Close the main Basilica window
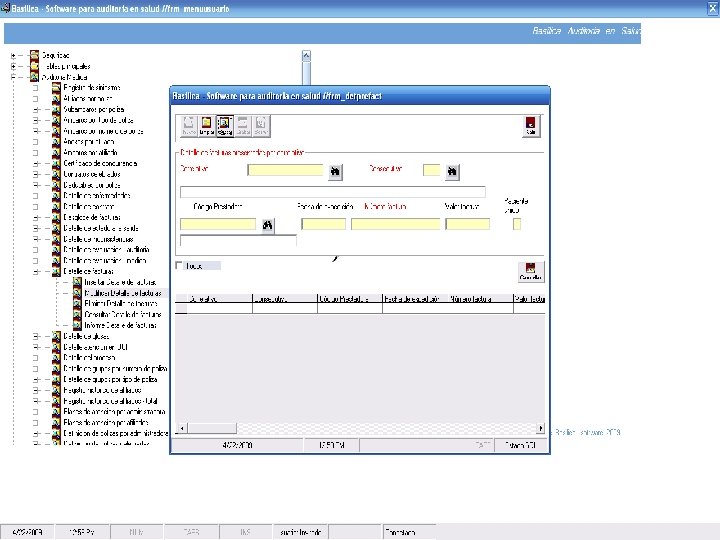 tap(713, 8)
